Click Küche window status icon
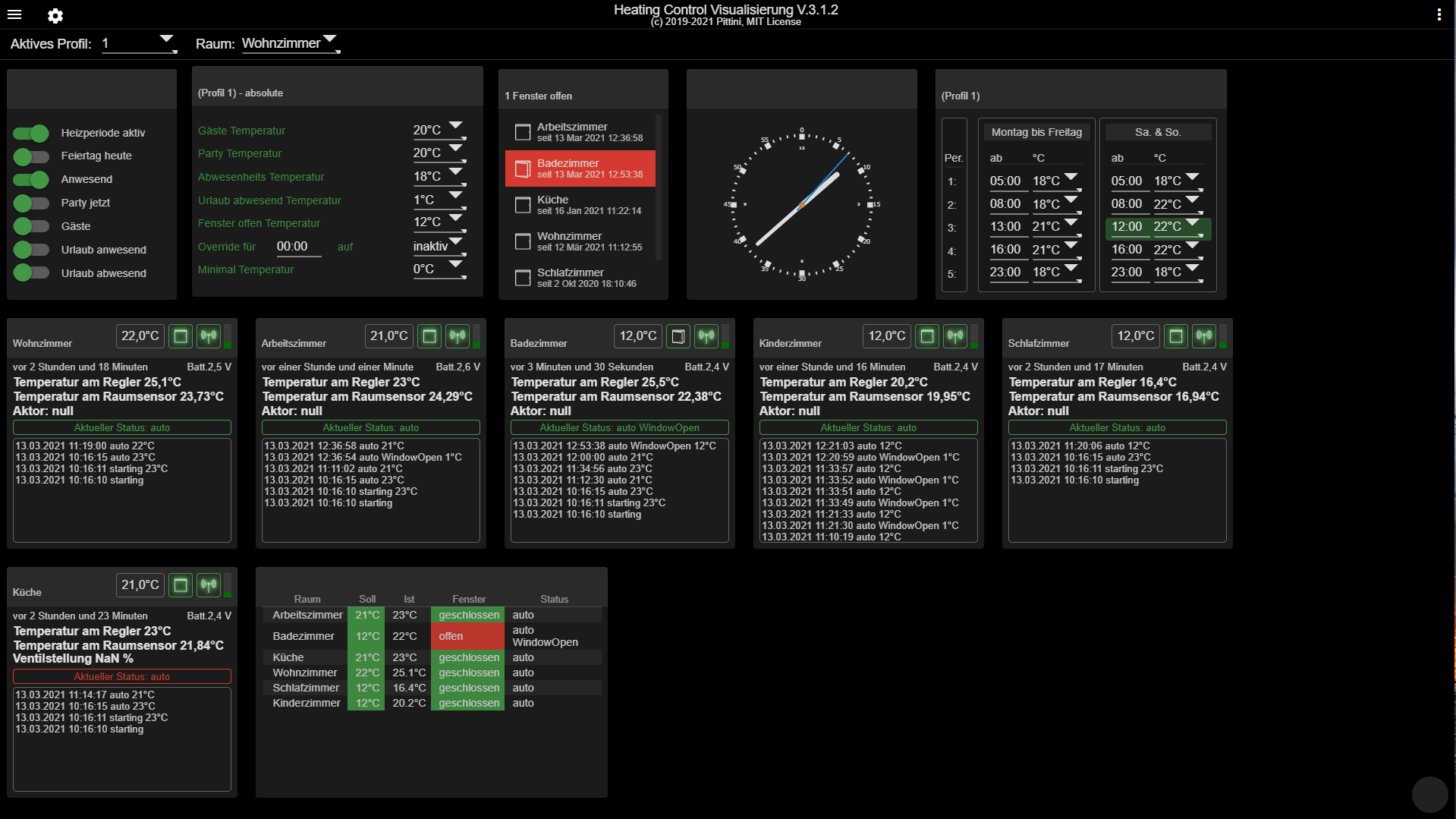 point(181,585)
